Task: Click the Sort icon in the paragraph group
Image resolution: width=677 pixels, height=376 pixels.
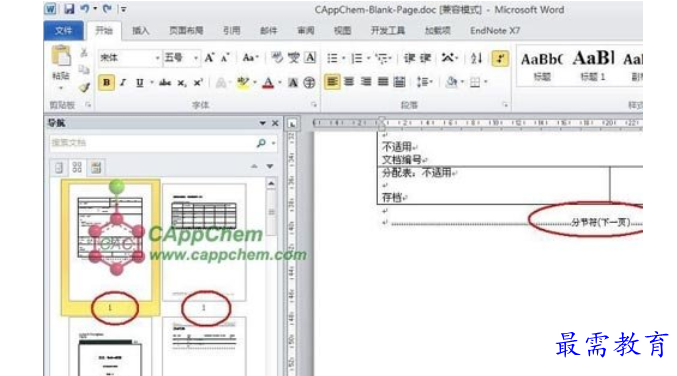Action: [x=476, y=58]
